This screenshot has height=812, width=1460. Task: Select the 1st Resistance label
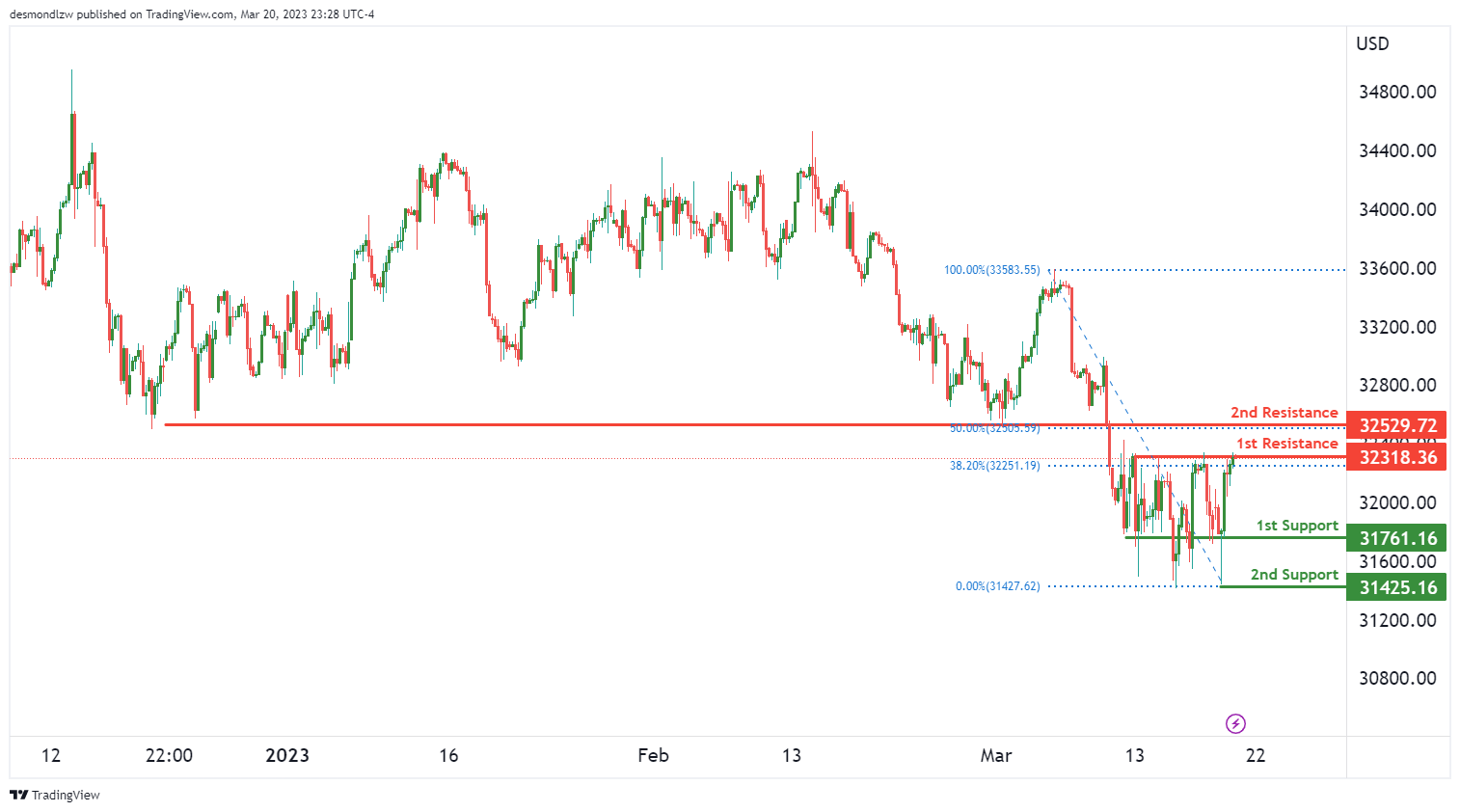[x=1286, y=444]
